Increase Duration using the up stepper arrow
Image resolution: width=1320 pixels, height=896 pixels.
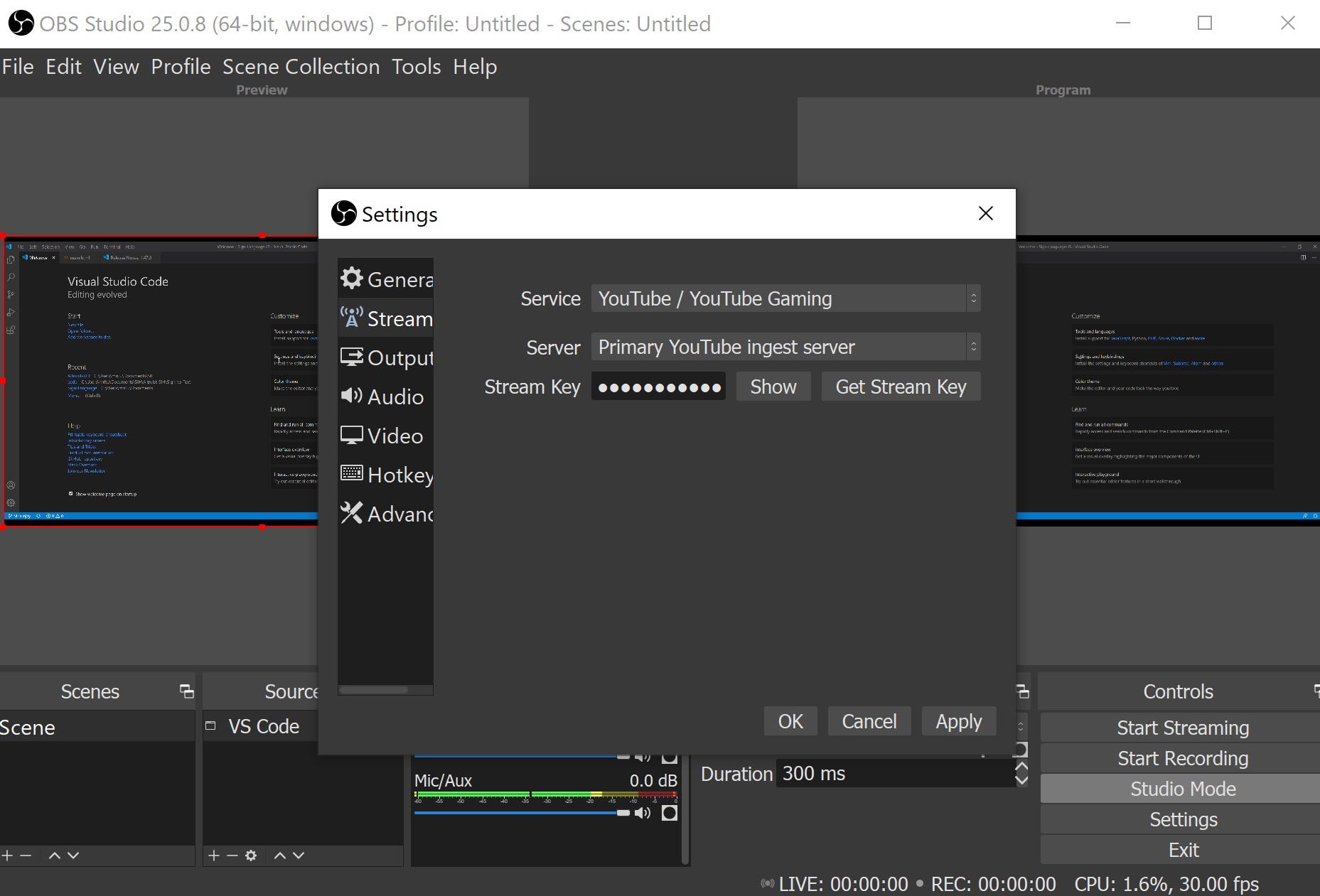click(x=1021, y=766)
